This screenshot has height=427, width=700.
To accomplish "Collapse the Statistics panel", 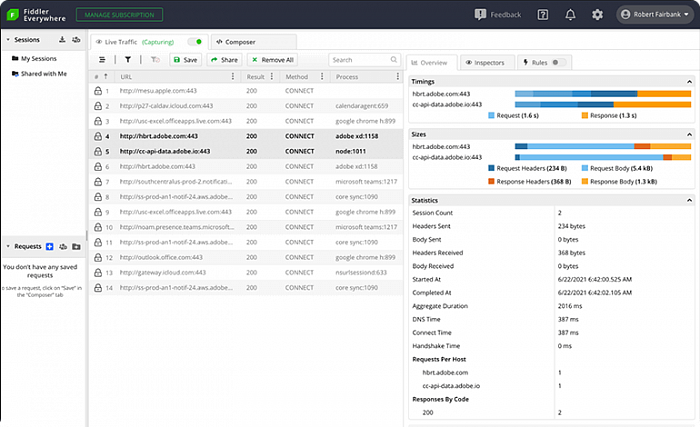I will pos(689,201).
